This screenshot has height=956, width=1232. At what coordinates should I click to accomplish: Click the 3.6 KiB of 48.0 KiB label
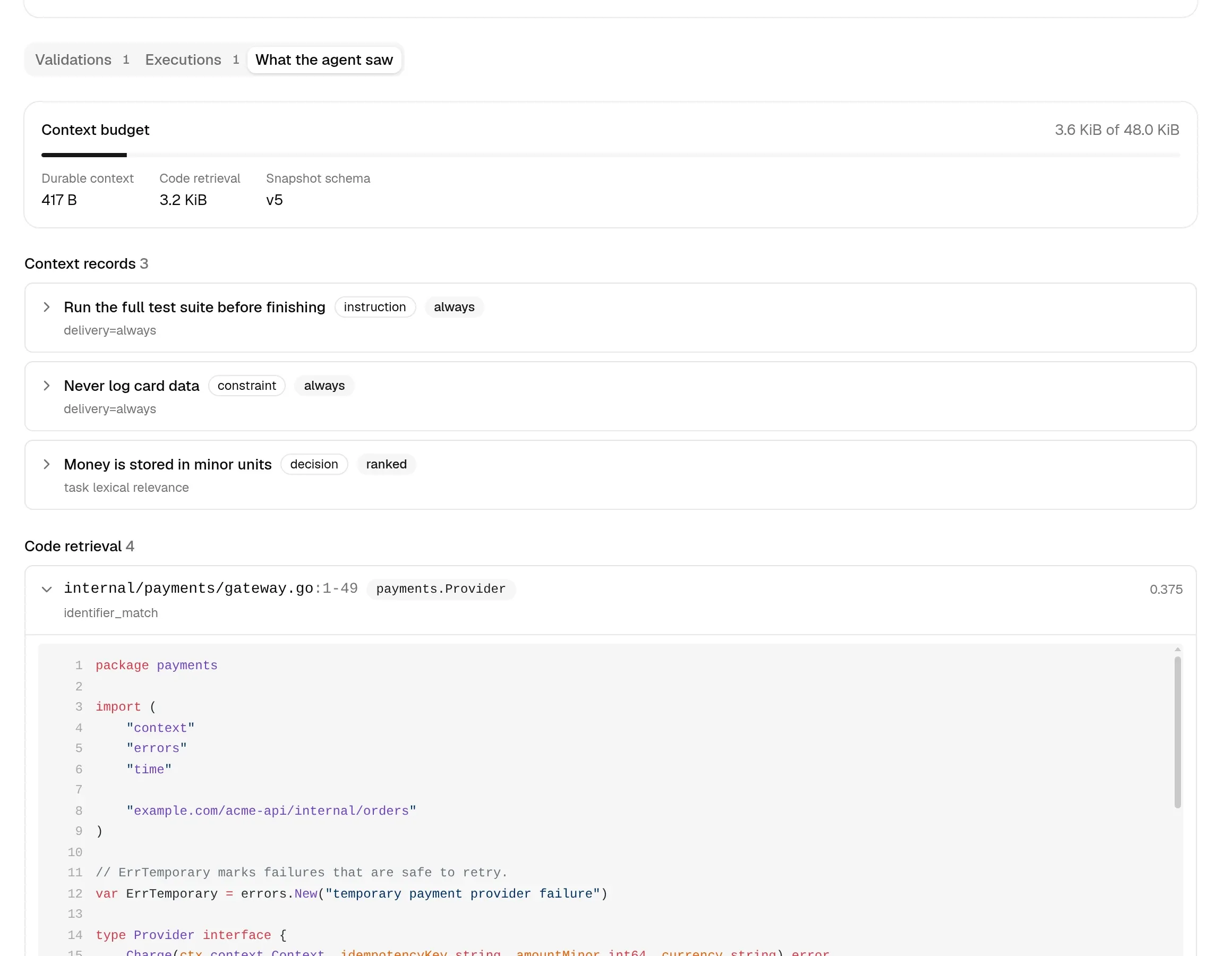click(1117, 130)
